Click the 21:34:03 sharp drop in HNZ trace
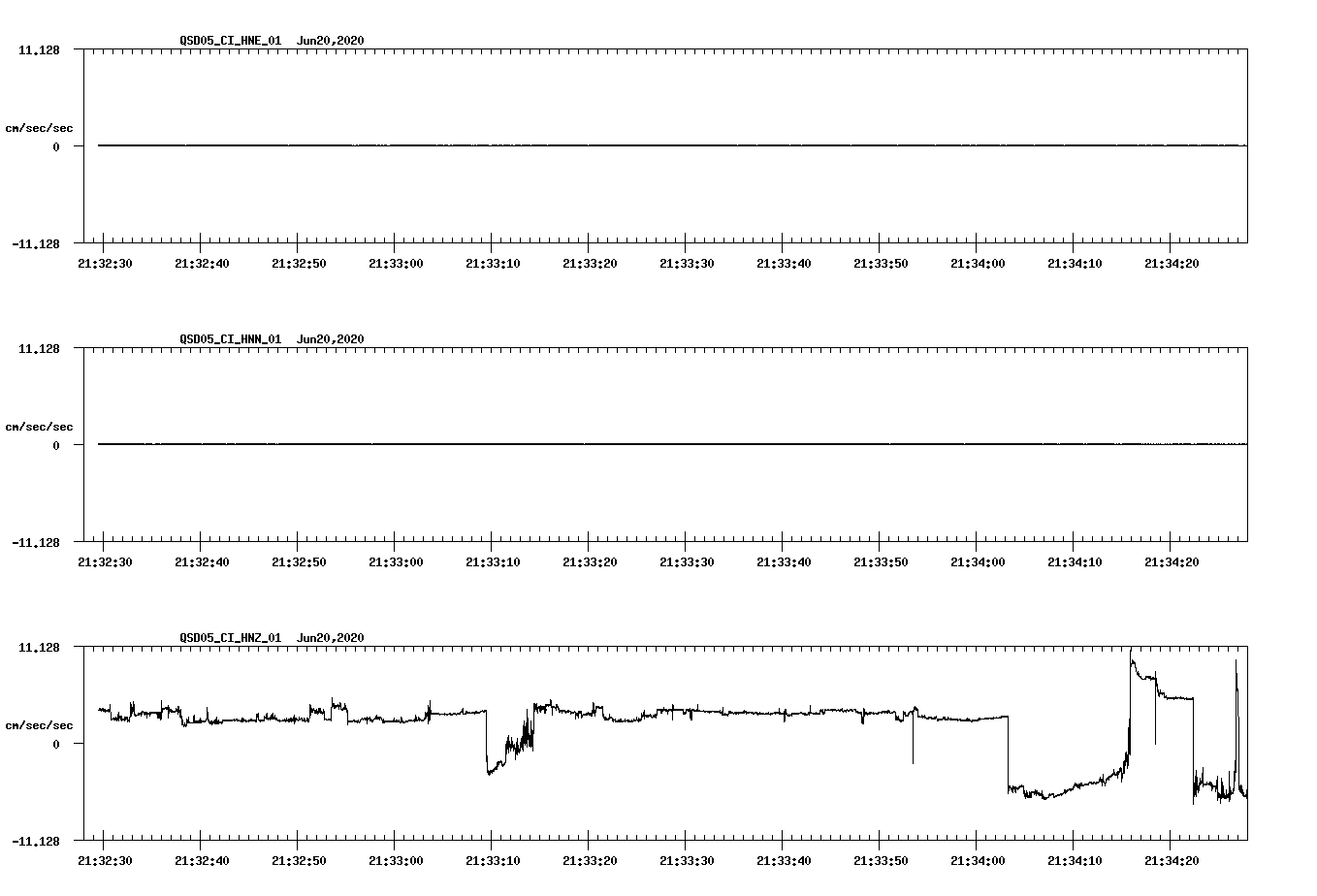 [1009, 752]
